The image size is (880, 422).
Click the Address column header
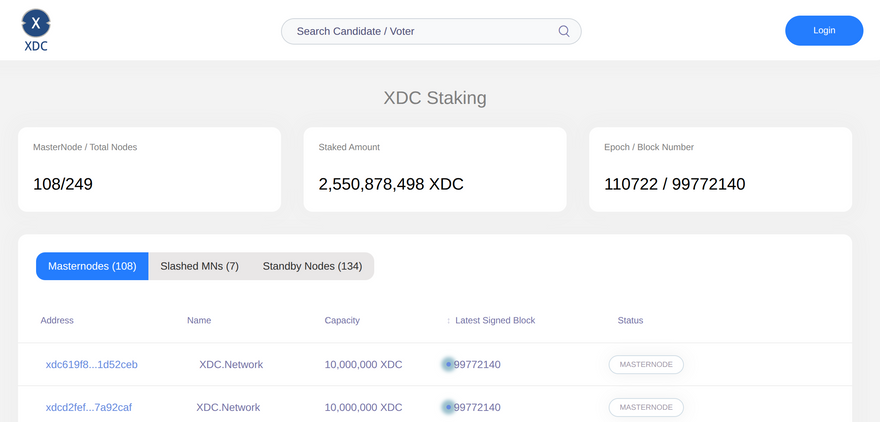coord(57,321)
